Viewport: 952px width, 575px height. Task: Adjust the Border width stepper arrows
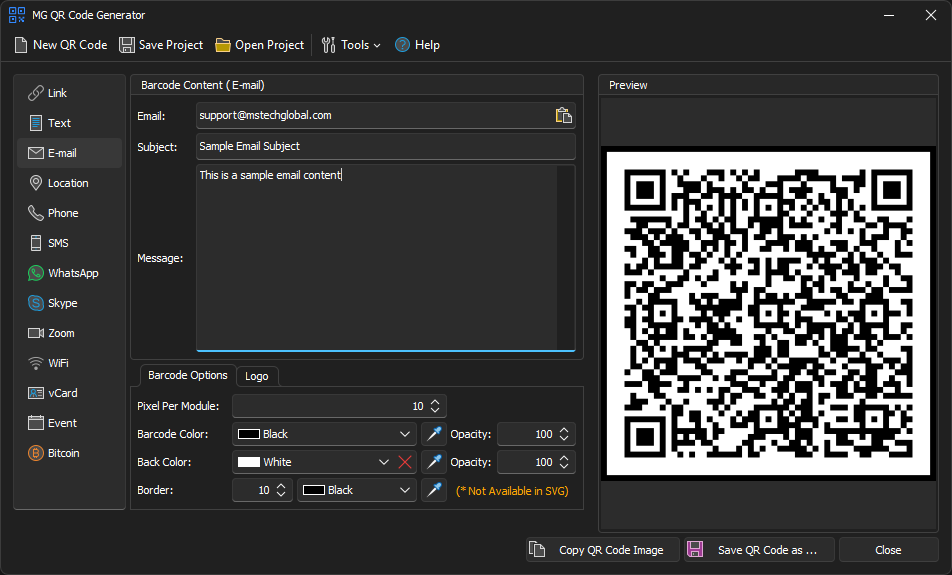(x=281, y=490)
